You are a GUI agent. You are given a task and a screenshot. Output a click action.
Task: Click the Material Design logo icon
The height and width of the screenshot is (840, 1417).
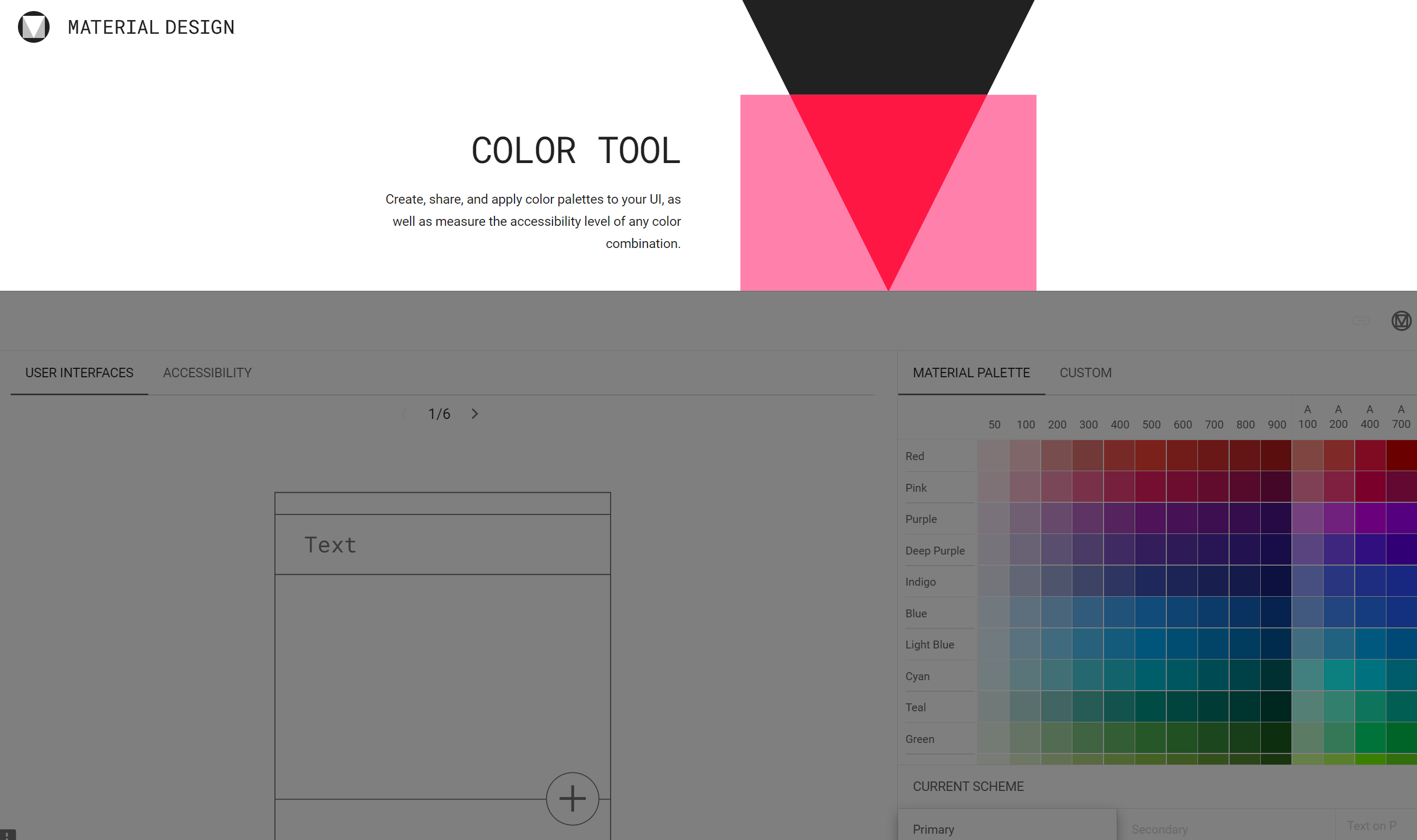click(33, 26)
